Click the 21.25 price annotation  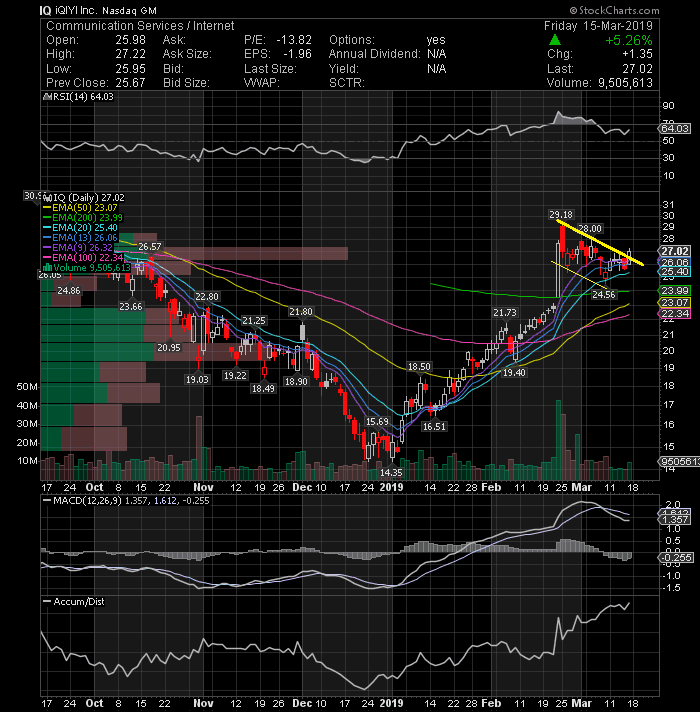(254, 321)
